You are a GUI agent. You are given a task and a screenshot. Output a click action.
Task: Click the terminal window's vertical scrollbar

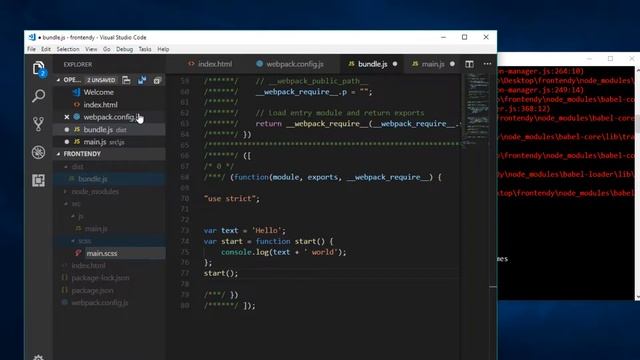click(x=637, y=183)
